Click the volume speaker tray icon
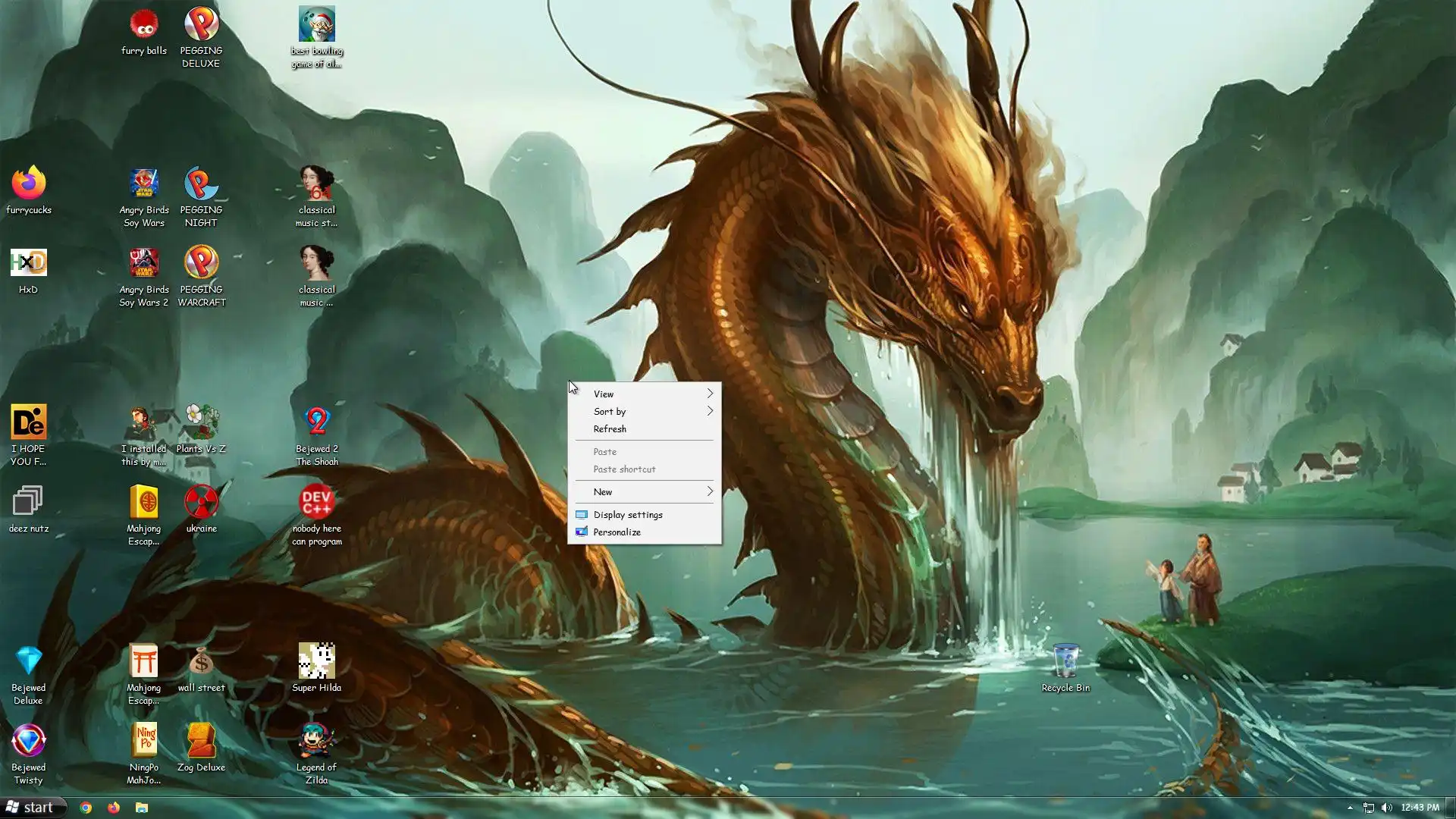The width and height of the screenshot is (1456, 819). pyautogui.click(x=1387, y=808)
